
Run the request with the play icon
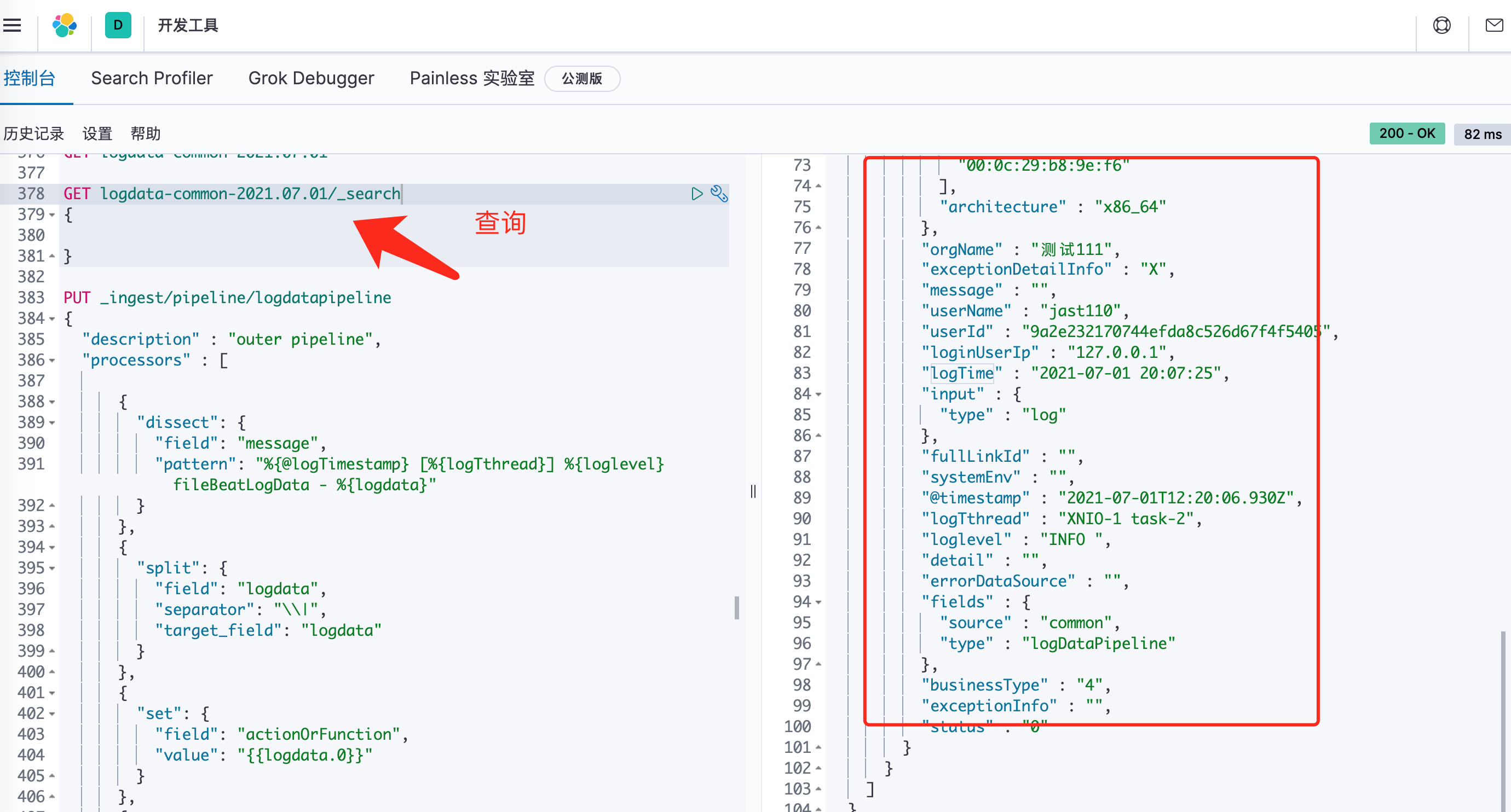pyautogui.click(x=696, y=194)
